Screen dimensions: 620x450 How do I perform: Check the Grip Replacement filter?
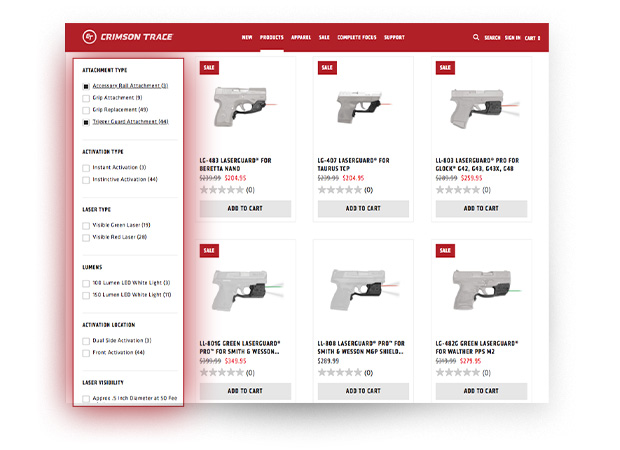86,109
